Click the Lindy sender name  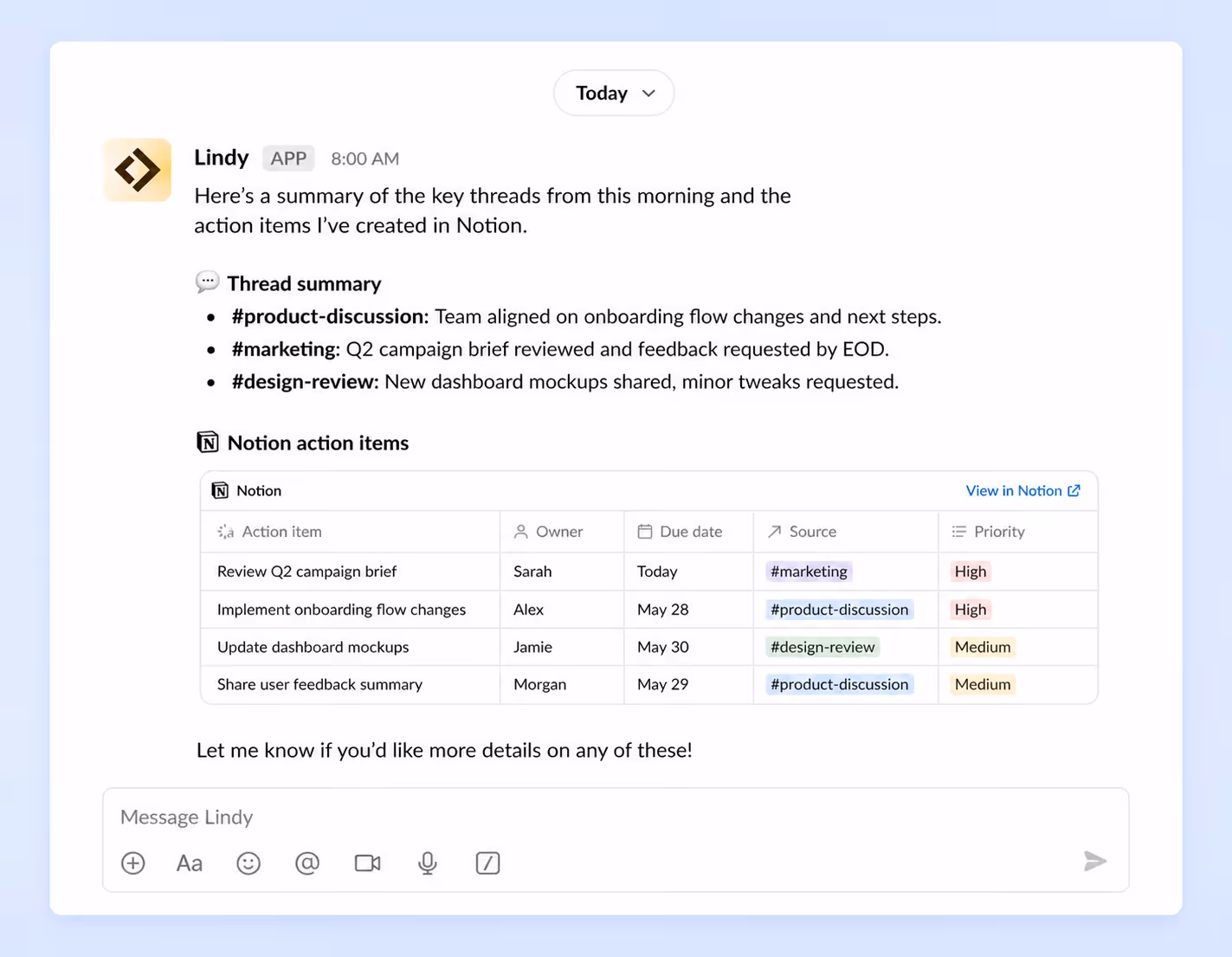221,158
